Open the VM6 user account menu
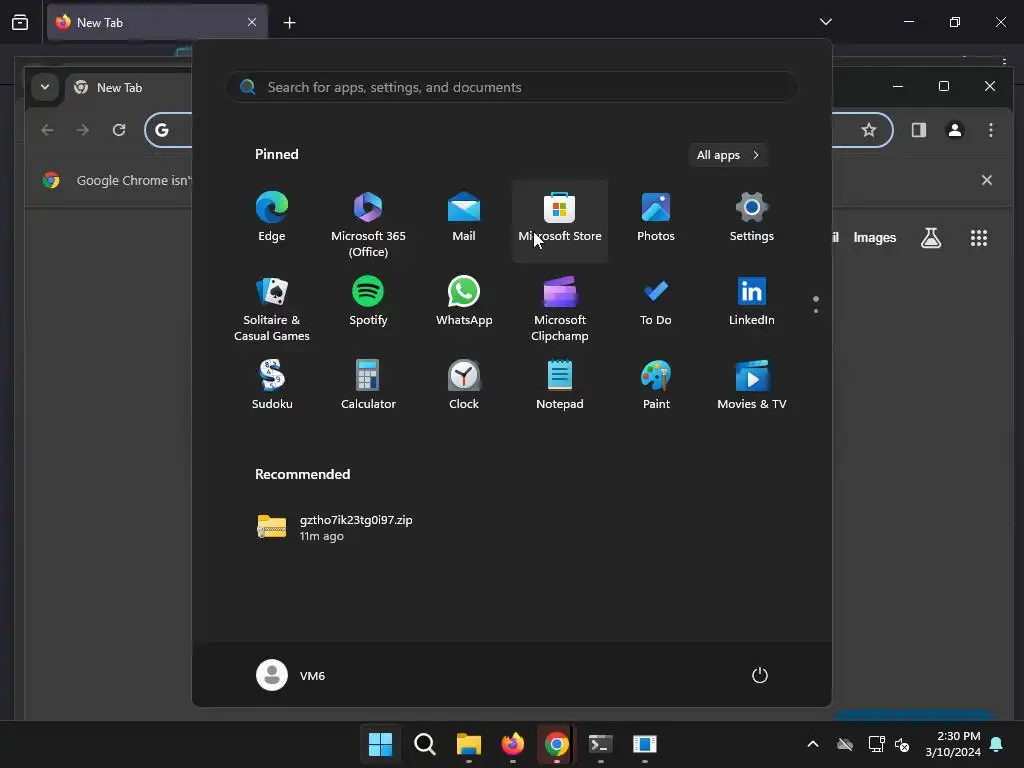The height and width of the screenshot is (768, 1024). [x=291, y=675]
